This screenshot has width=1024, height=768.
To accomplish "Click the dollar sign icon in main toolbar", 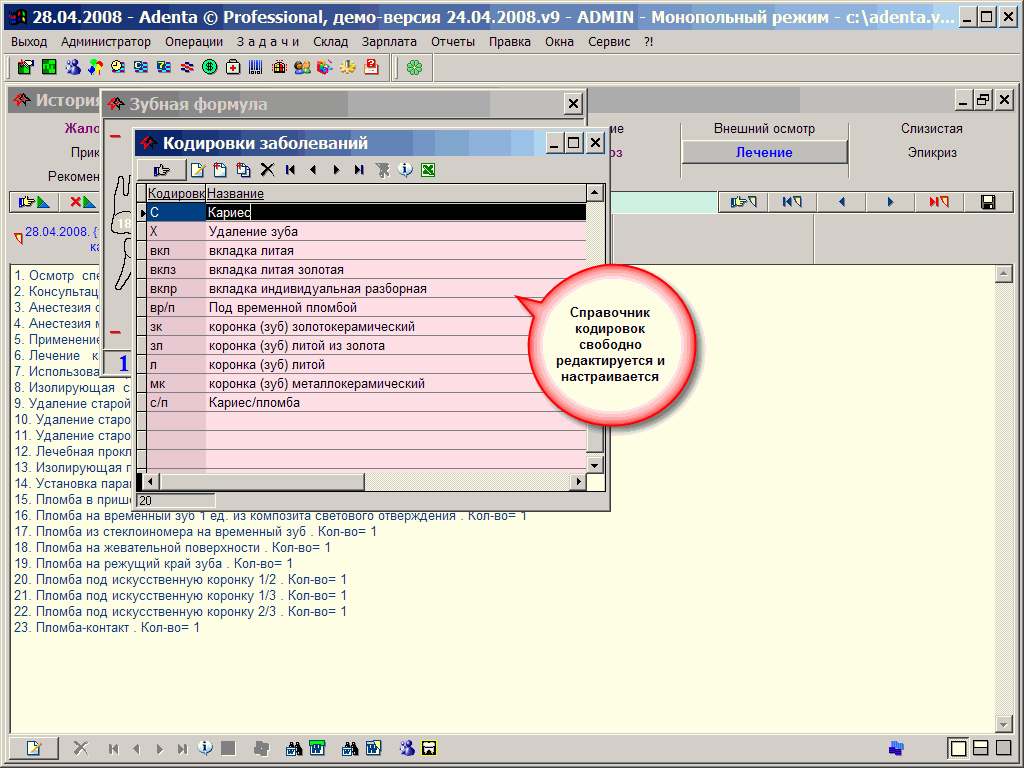I will pyautogui.click(x=210, y=67).
